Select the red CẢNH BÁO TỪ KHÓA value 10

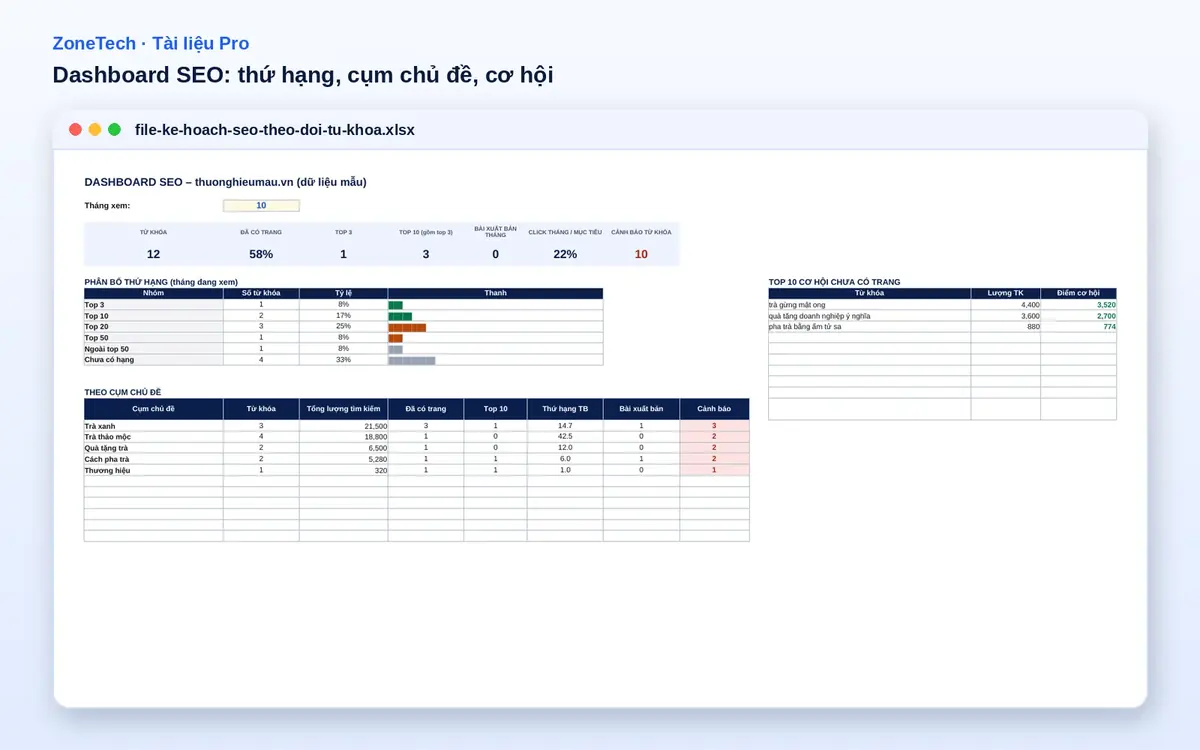click(x=641, y=254)
